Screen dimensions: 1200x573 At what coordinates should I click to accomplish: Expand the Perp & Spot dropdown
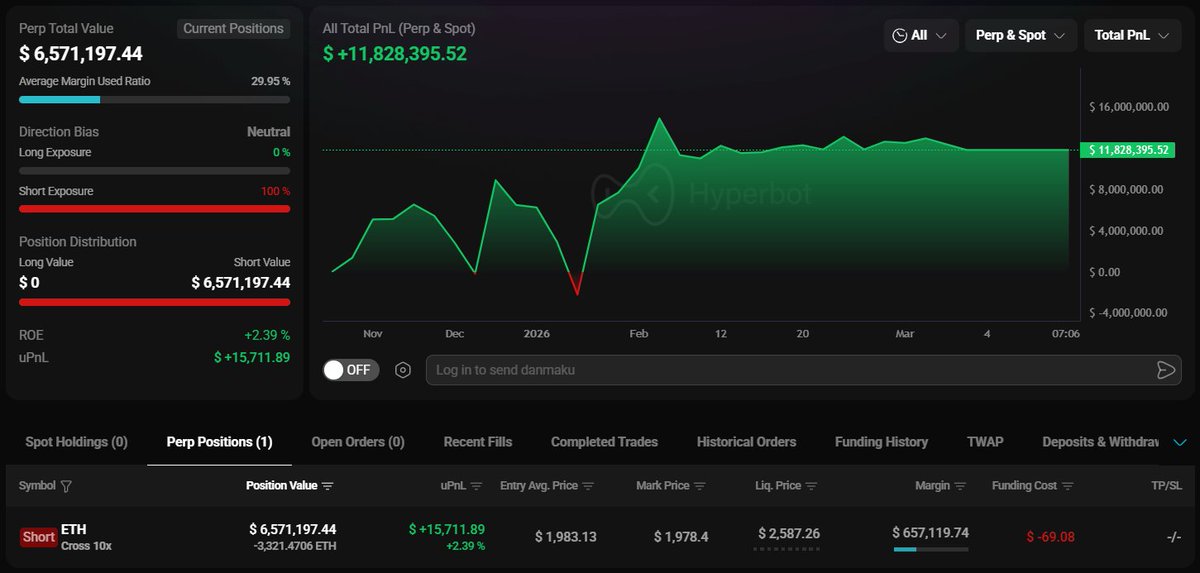tap(1021, 35)
